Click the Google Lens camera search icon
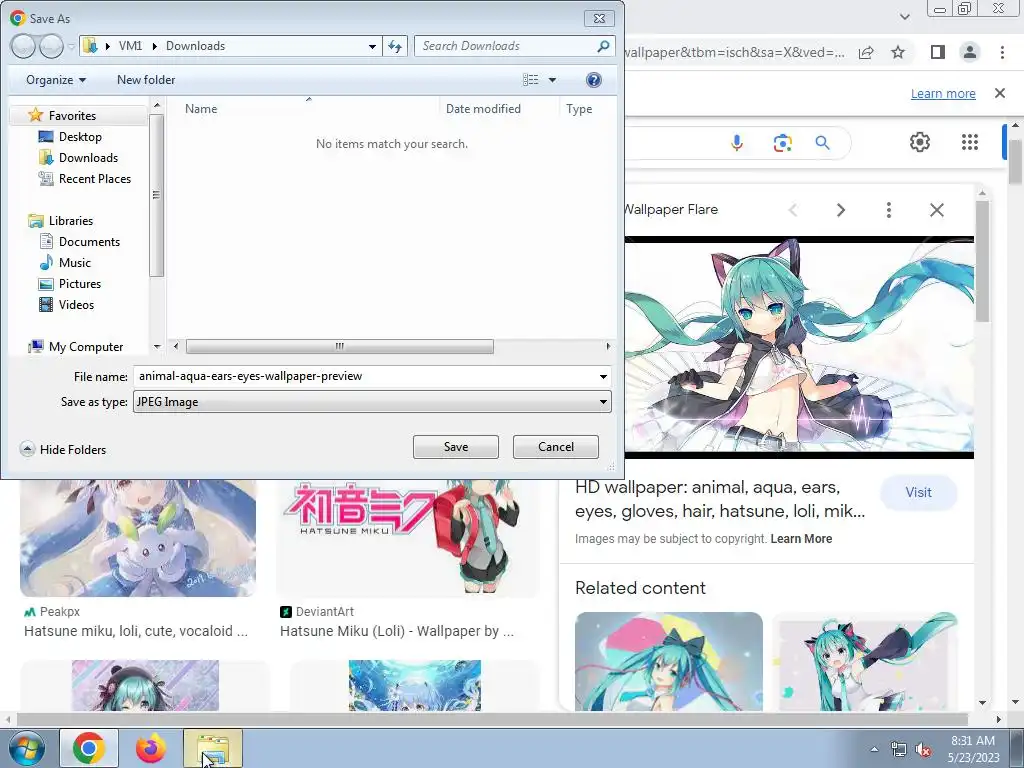This screenshot has height=768, width=1024. tap(782, 142)
